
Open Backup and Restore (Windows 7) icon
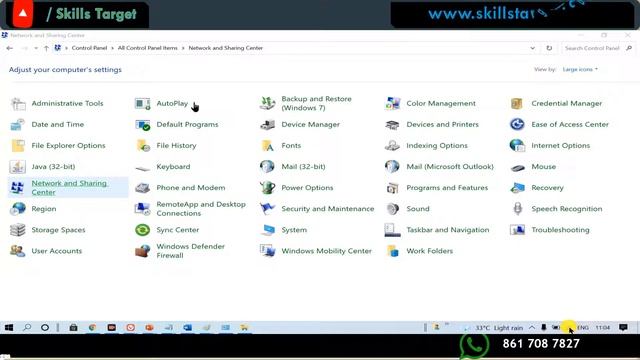click(267, 104)
